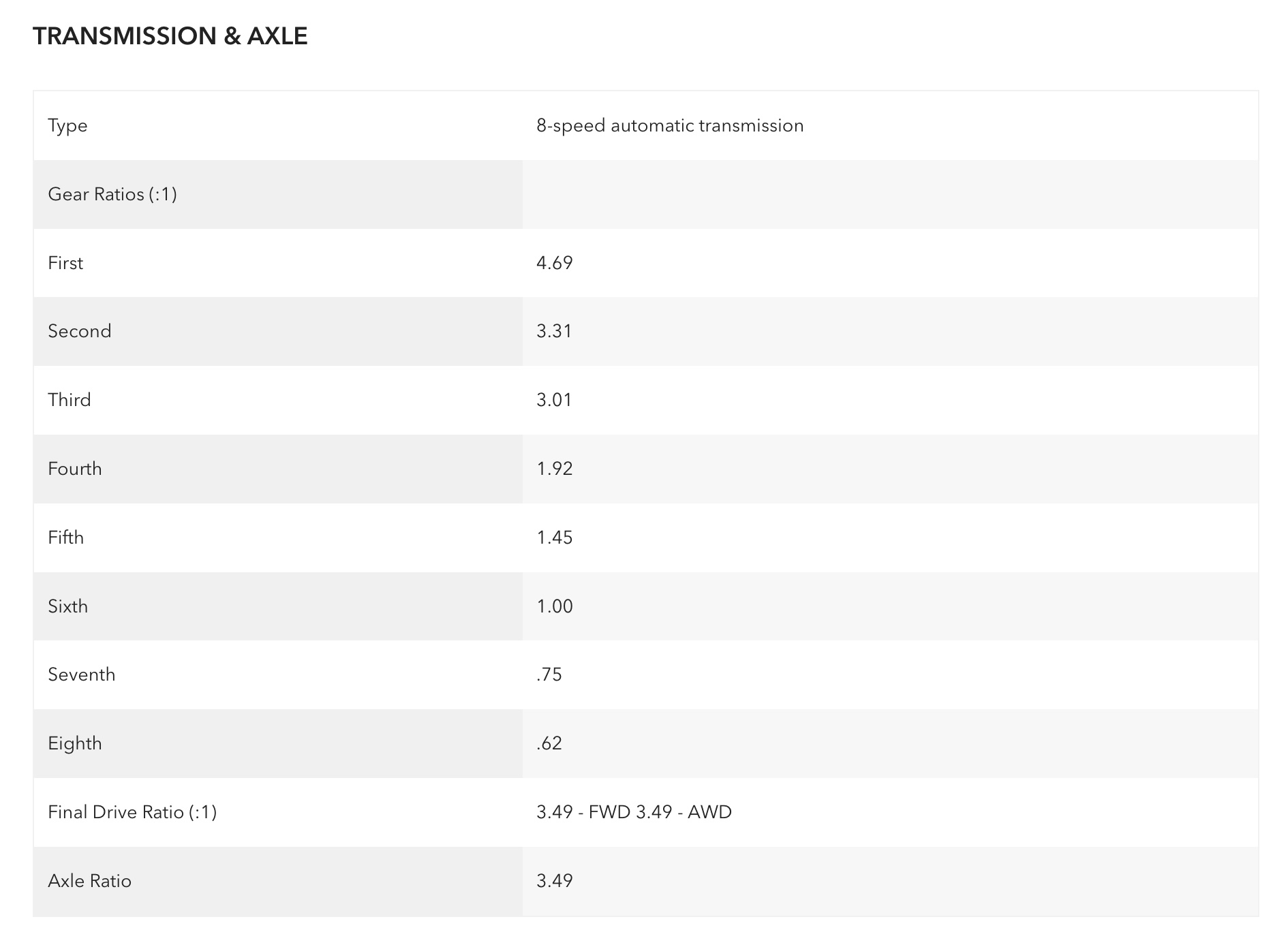Select the Axle Ratio row label
The height and width of the screenshot is (947, 1288).
(x=90, y=881)
